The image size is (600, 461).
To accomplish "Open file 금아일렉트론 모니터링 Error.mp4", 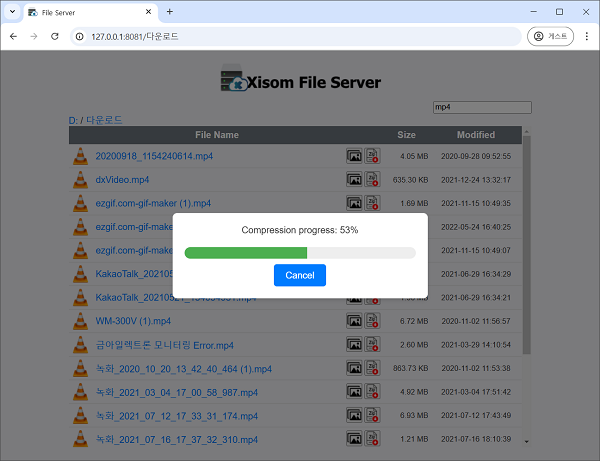I will pos(165,345).
